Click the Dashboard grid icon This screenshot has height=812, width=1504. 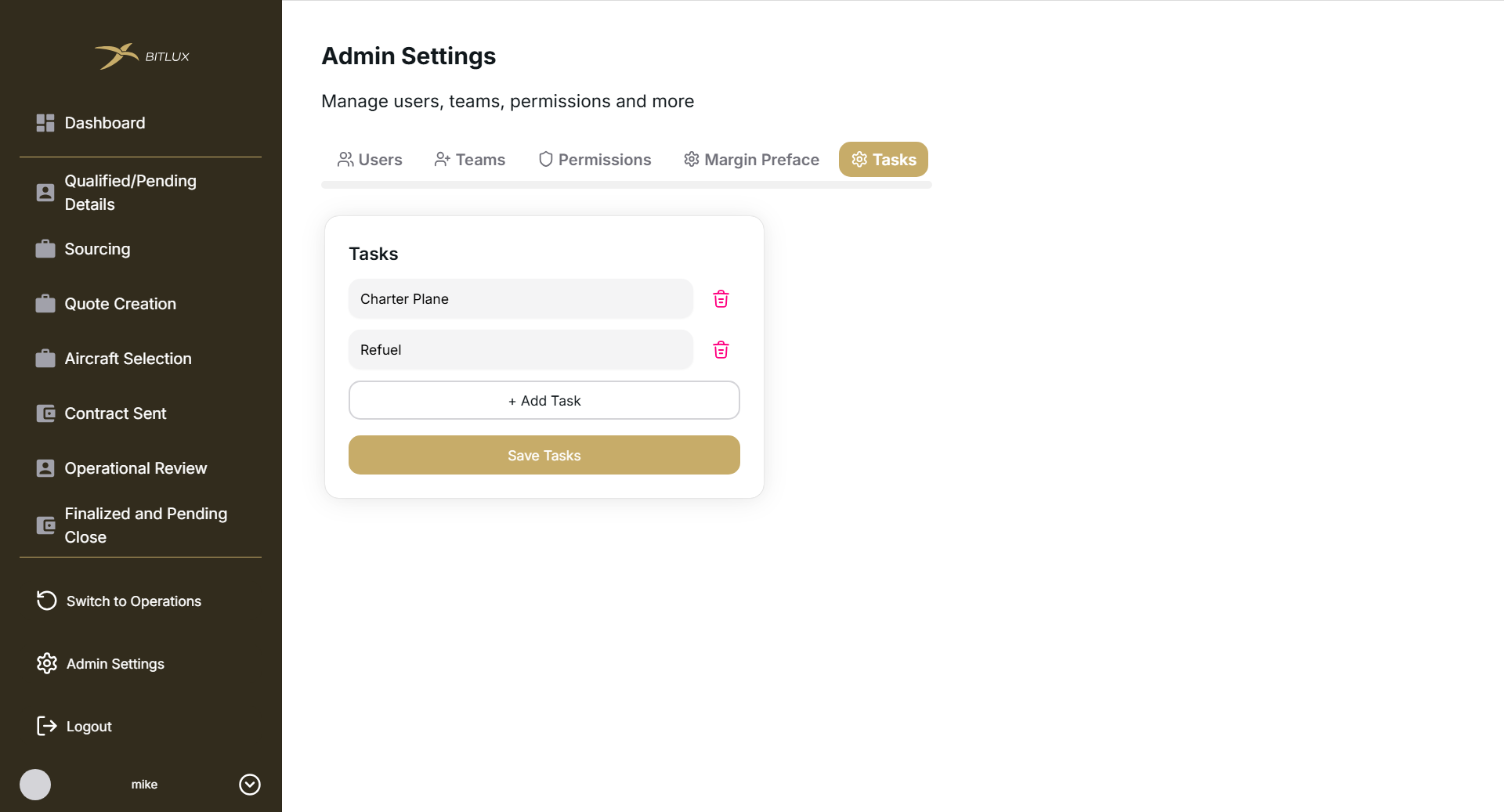coord(45,123)
